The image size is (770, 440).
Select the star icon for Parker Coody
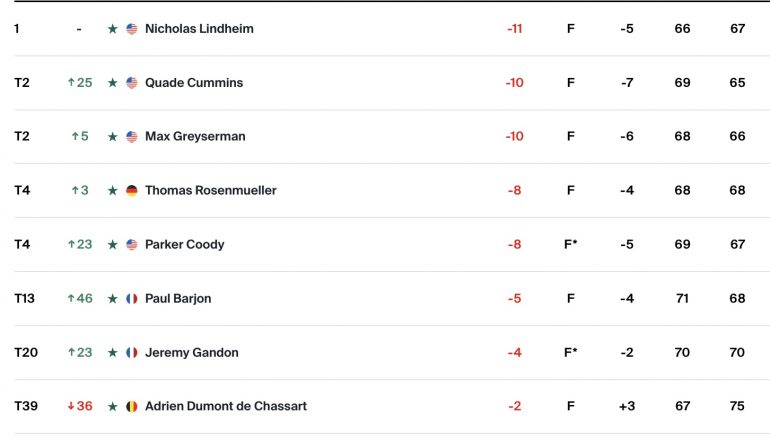pos(112,245)
